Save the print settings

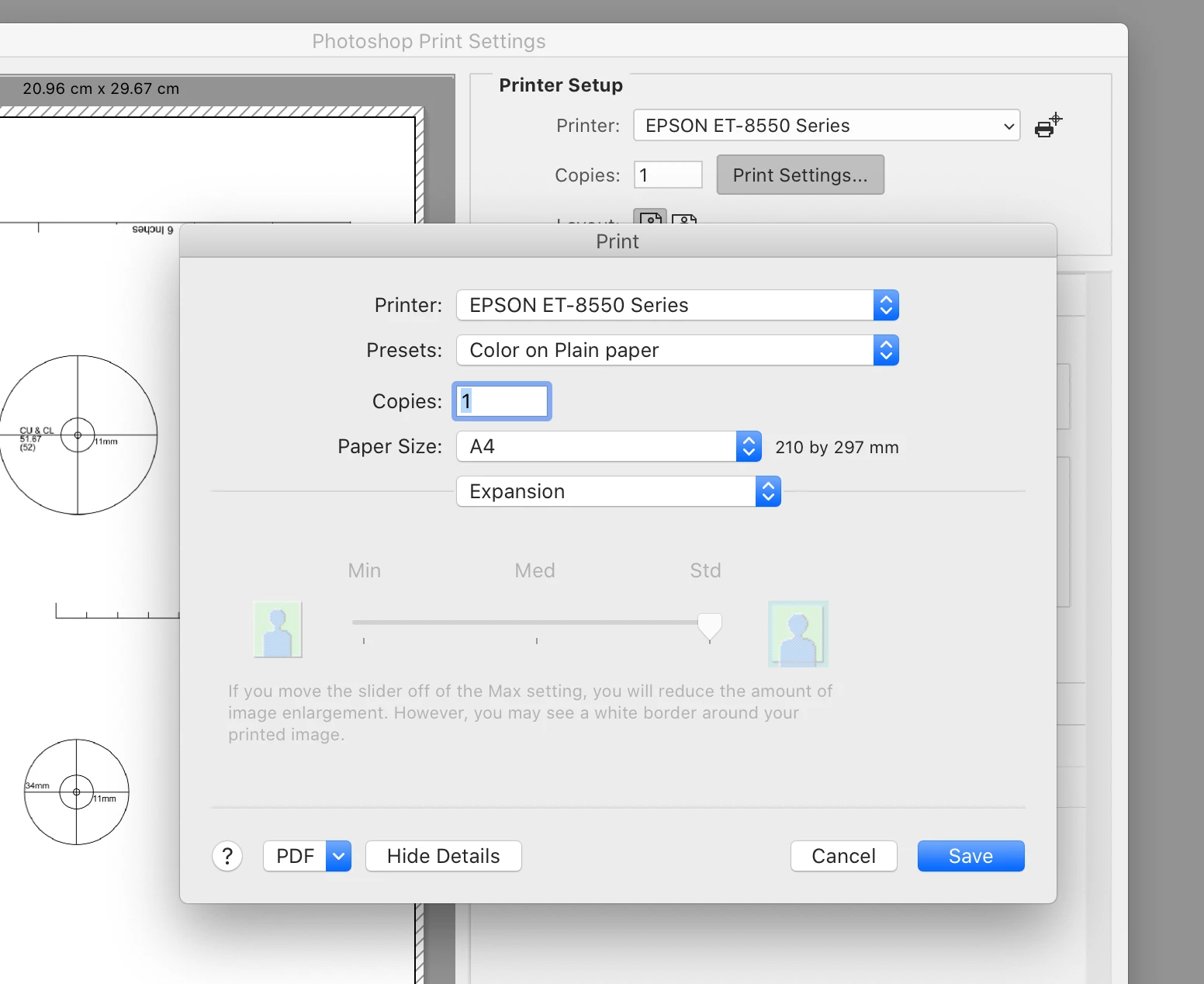(971, 856)
